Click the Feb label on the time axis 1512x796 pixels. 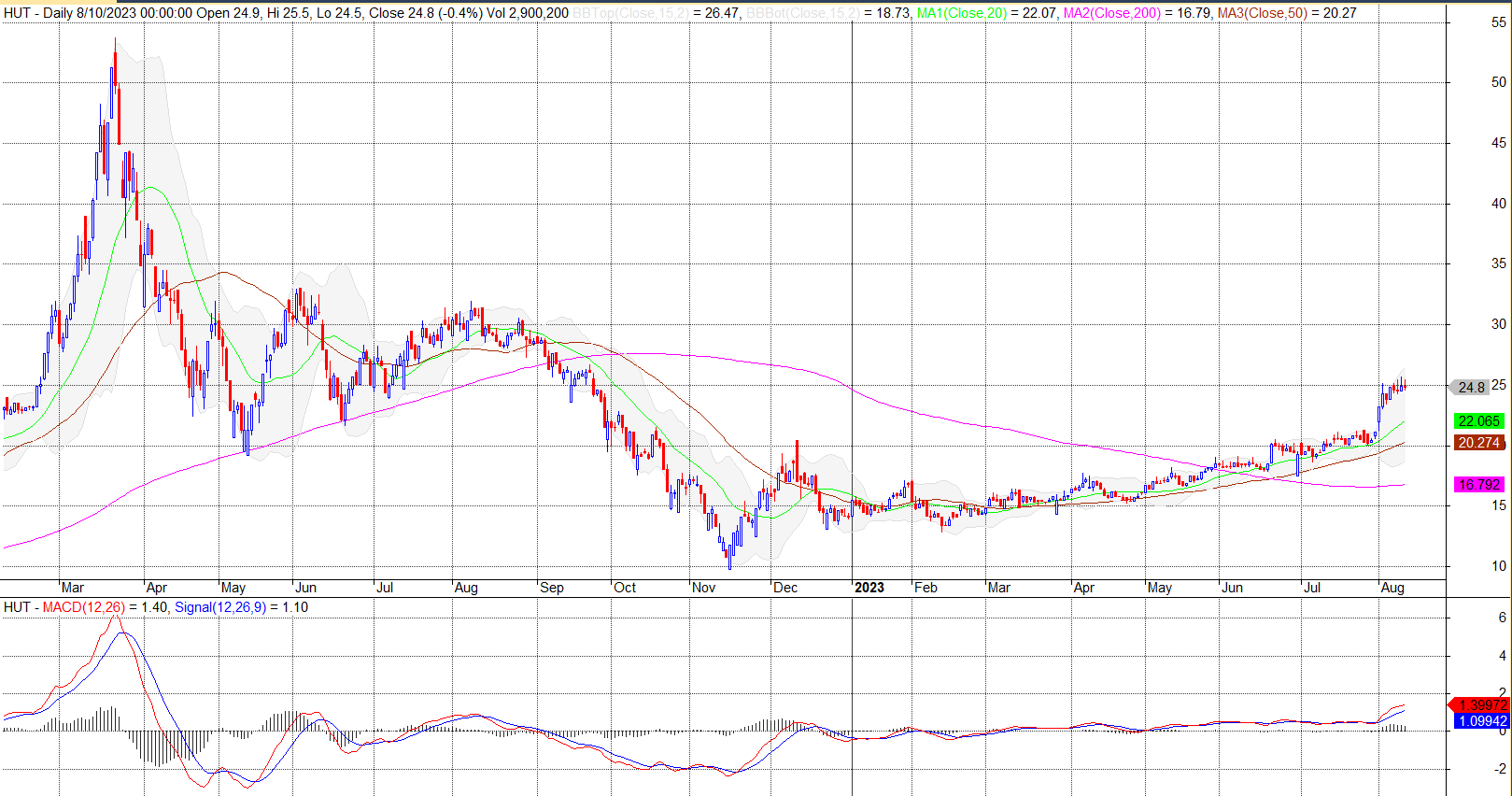(926, 588)
